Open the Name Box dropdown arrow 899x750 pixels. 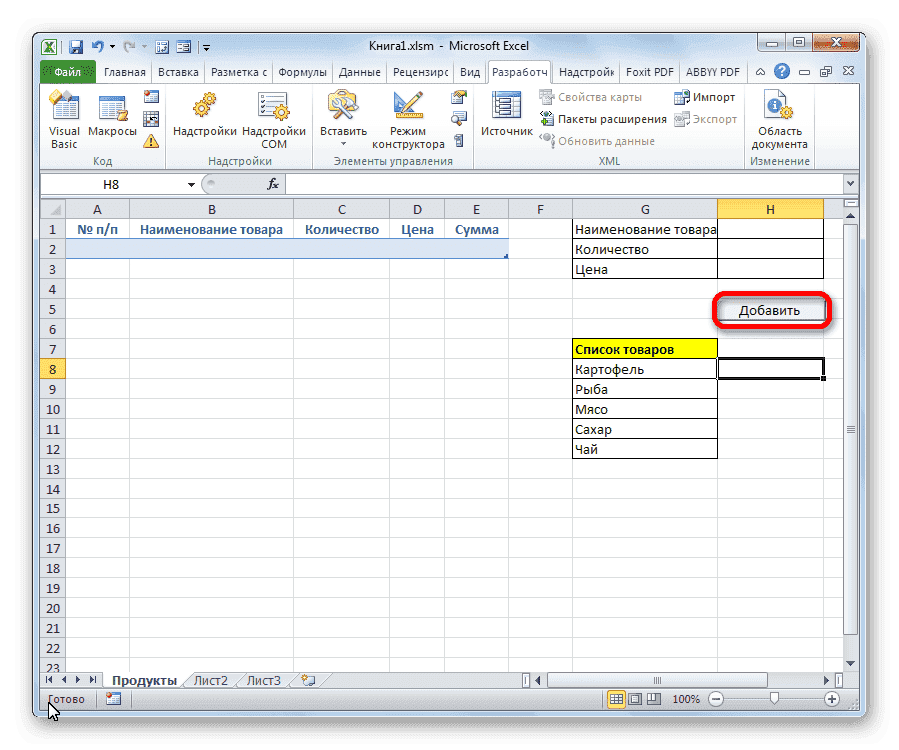[191, 184]
